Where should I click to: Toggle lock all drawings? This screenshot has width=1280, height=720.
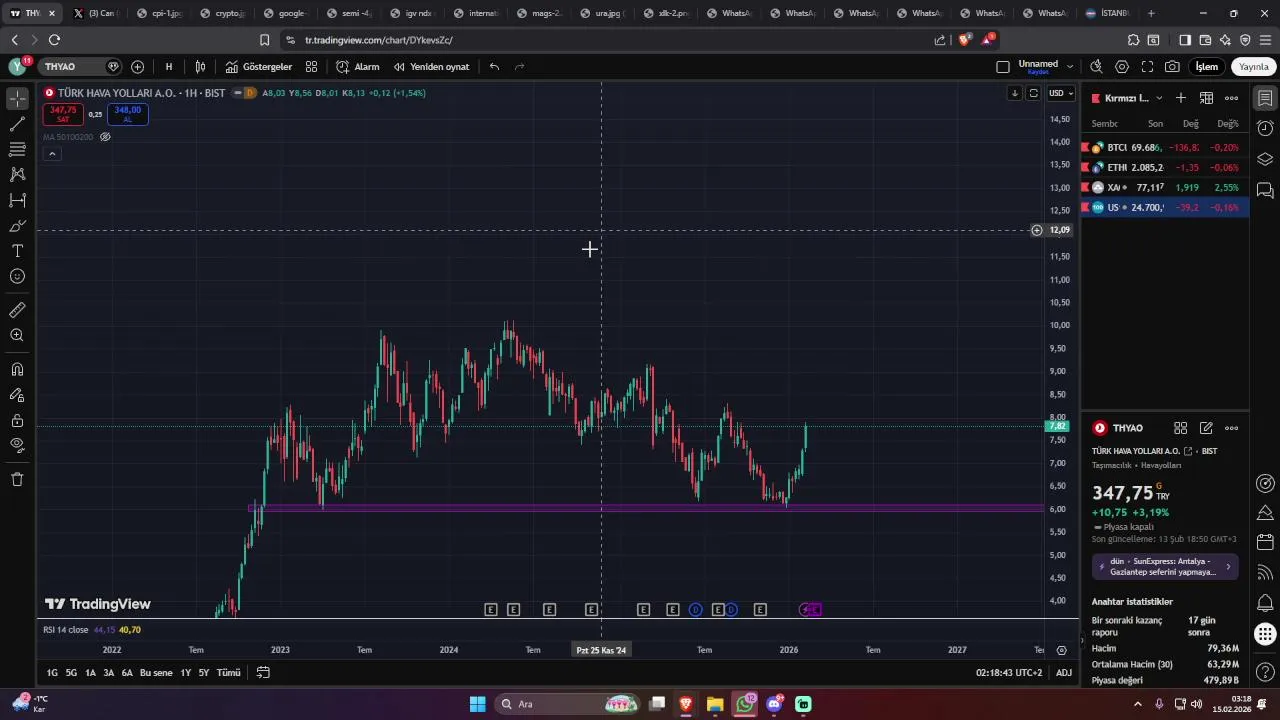click(17, 420)
